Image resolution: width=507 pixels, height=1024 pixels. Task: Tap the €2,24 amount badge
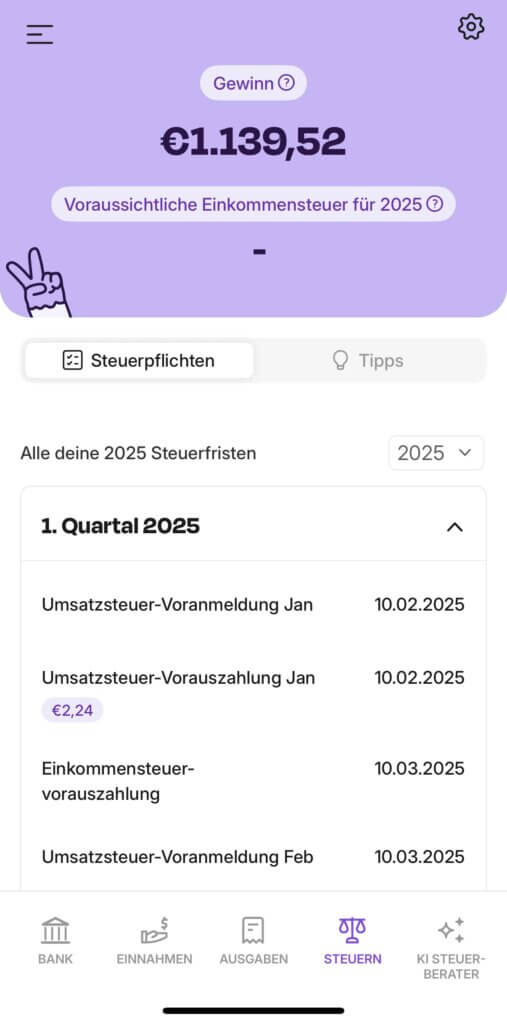(73, 710)
